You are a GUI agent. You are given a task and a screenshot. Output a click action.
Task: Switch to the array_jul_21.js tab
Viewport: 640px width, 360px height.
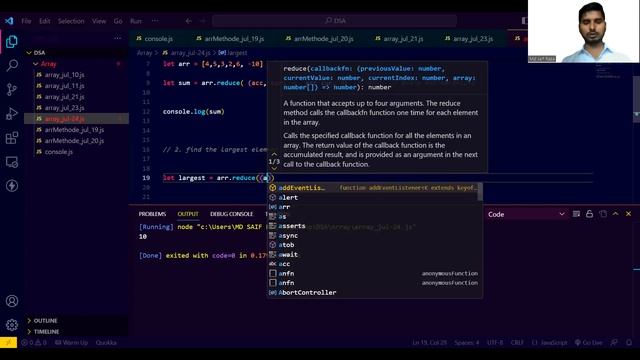point(400,39)
